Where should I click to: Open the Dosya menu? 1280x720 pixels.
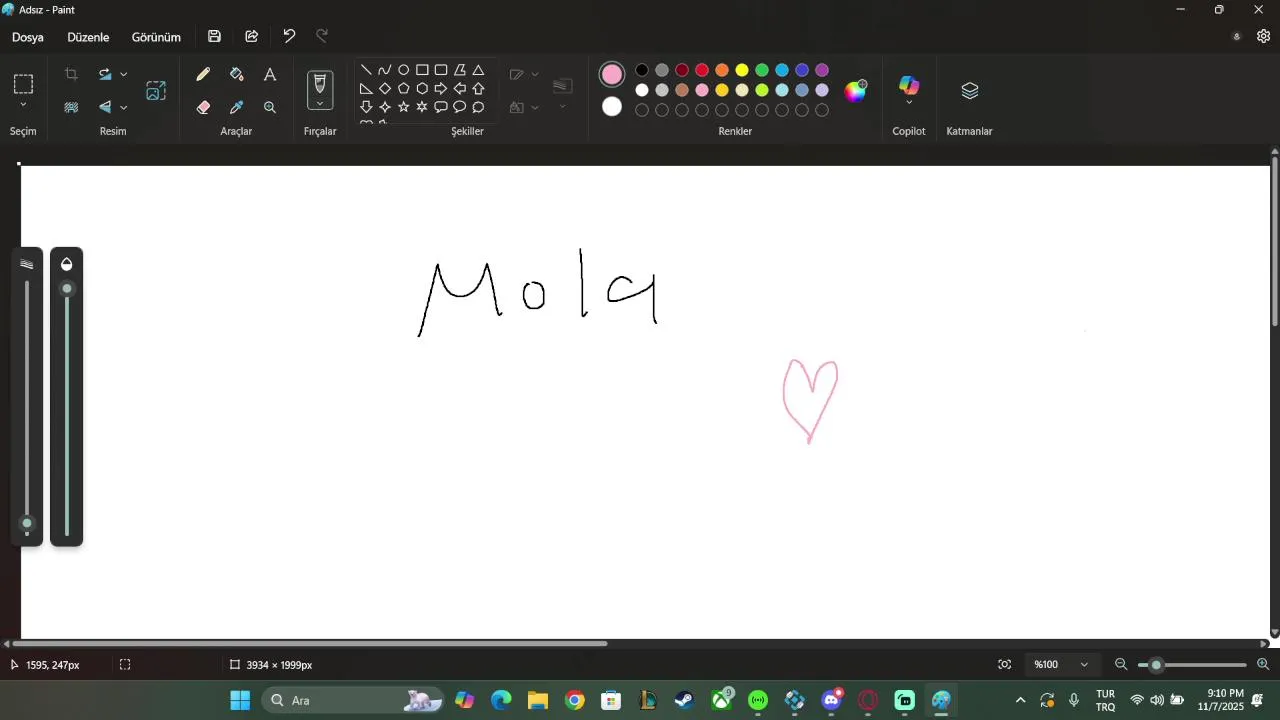coord(28,37)
